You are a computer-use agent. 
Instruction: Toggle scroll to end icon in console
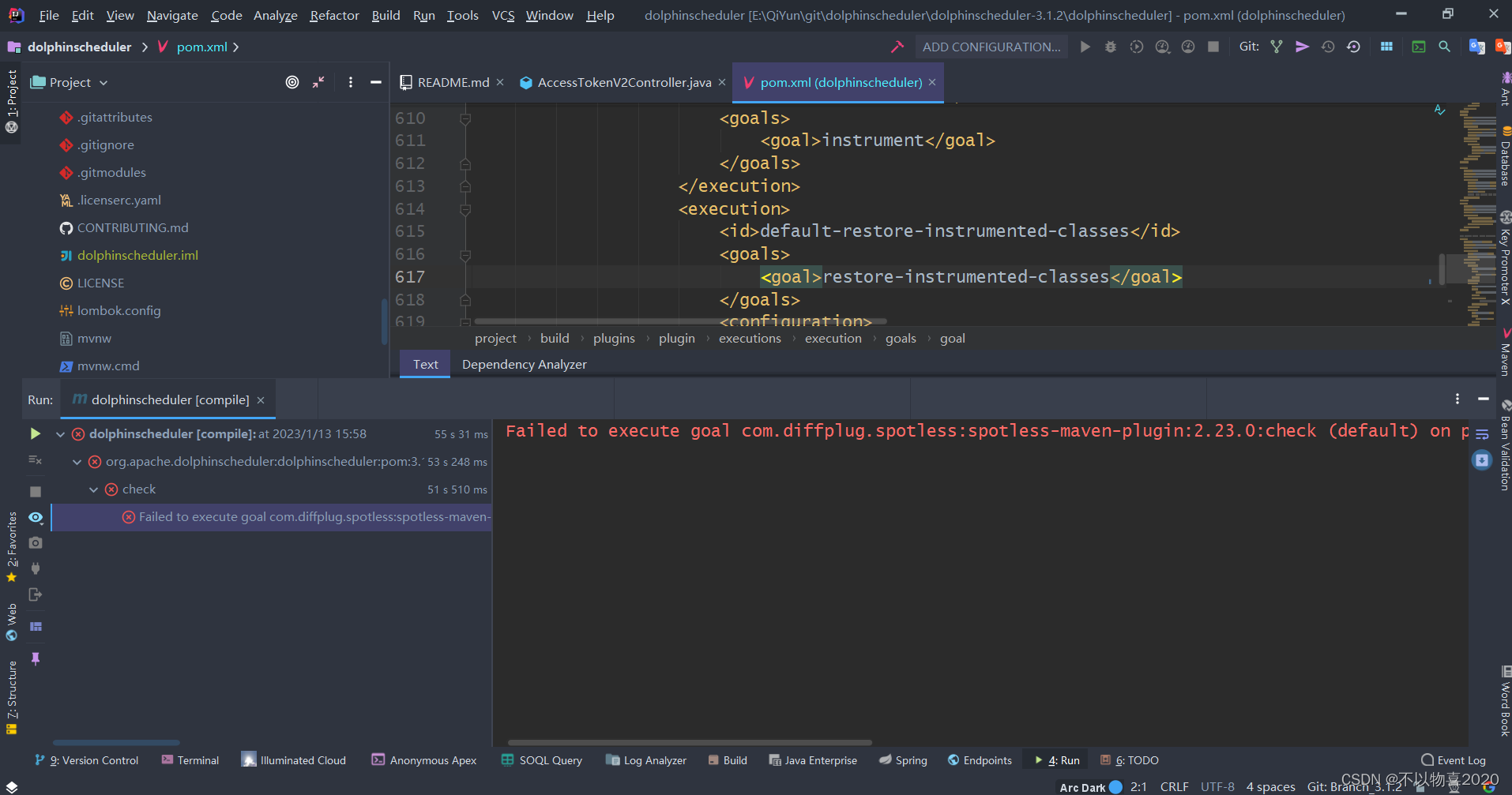pyautogui.click(x=1482, y=460)
